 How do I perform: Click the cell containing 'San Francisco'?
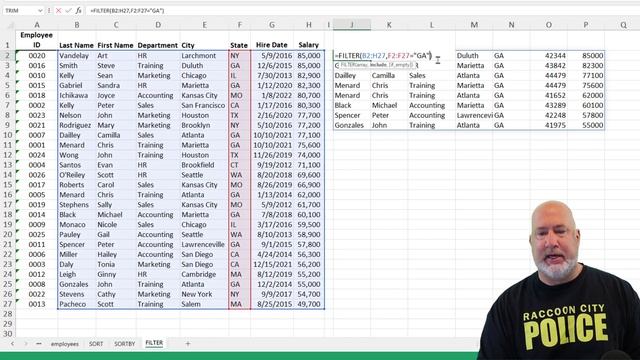pos(203,105)
